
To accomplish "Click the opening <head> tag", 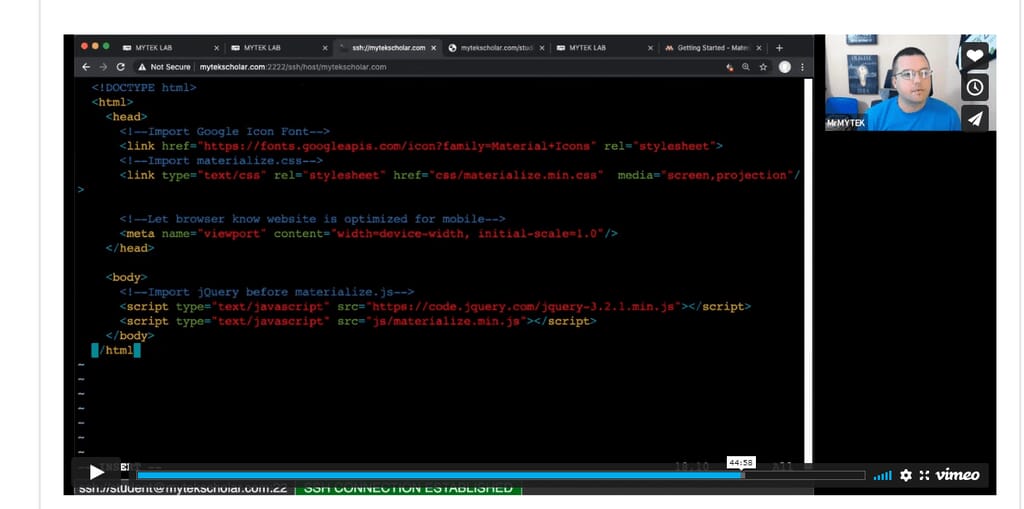I will pos(126,117).
